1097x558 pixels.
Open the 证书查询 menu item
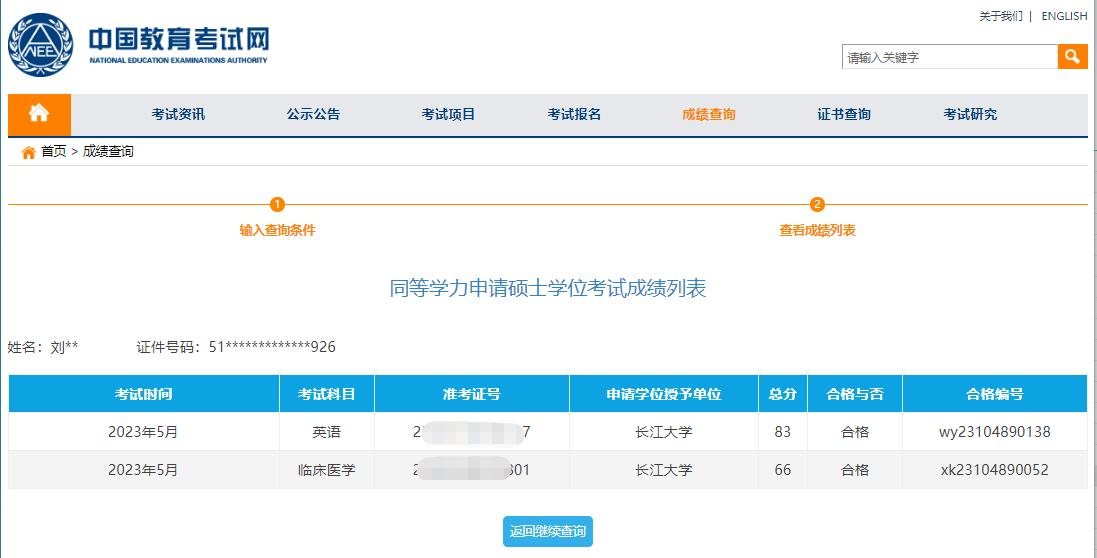pos(843,114)
